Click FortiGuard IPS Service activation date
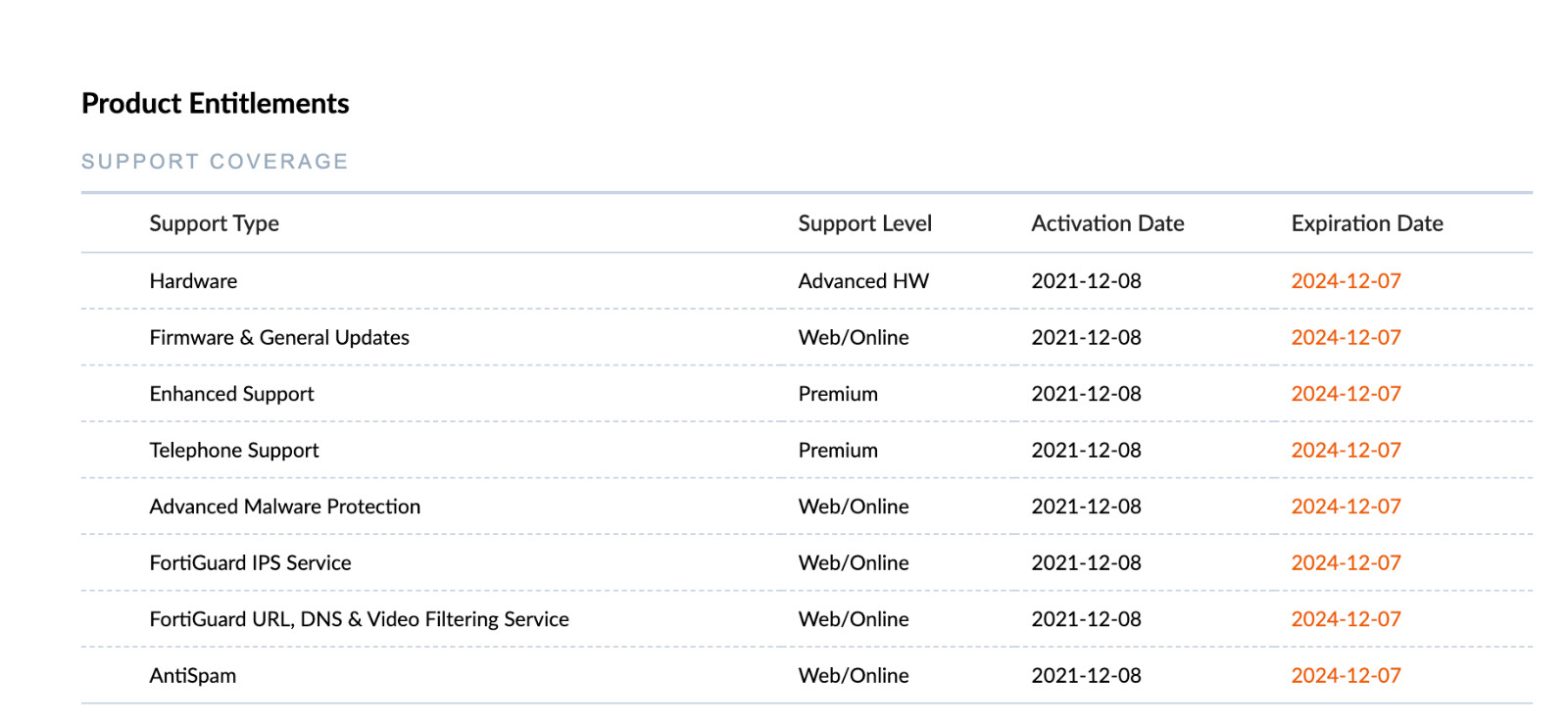The height and width of the screenshot is (725, 1568). (x=1087, y=563)
